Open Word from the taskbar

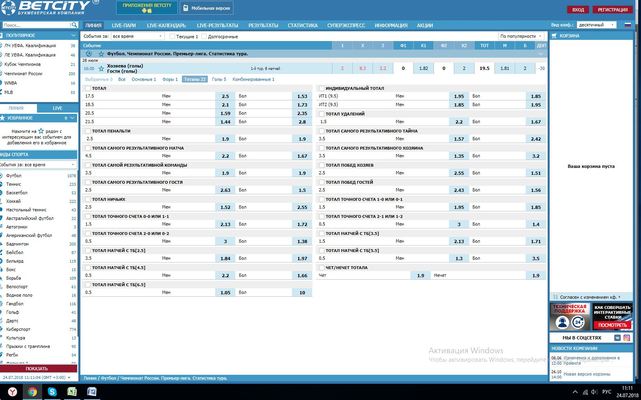tap(92, 392)
